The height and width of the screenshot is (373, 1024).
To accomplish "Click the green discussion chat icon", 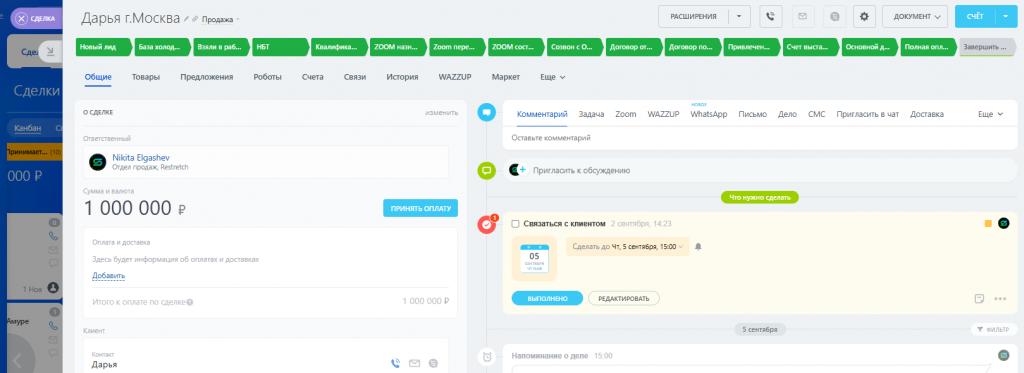I will pos(487,170).
